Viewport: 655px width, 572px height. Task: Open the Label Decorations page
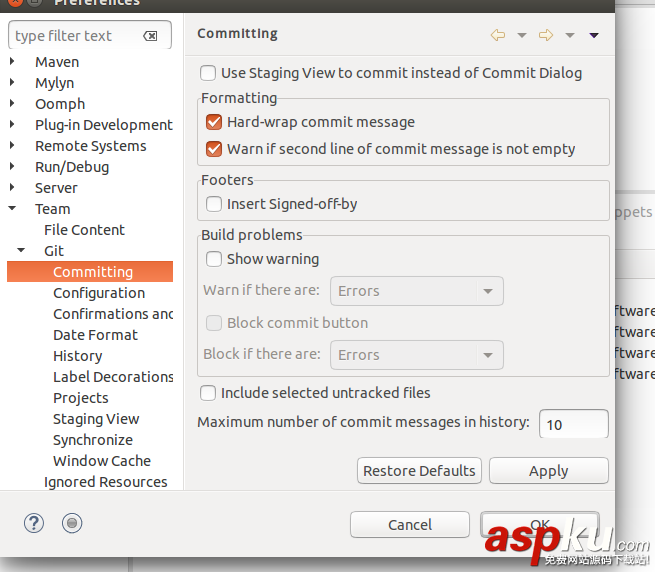coord(113,377)
